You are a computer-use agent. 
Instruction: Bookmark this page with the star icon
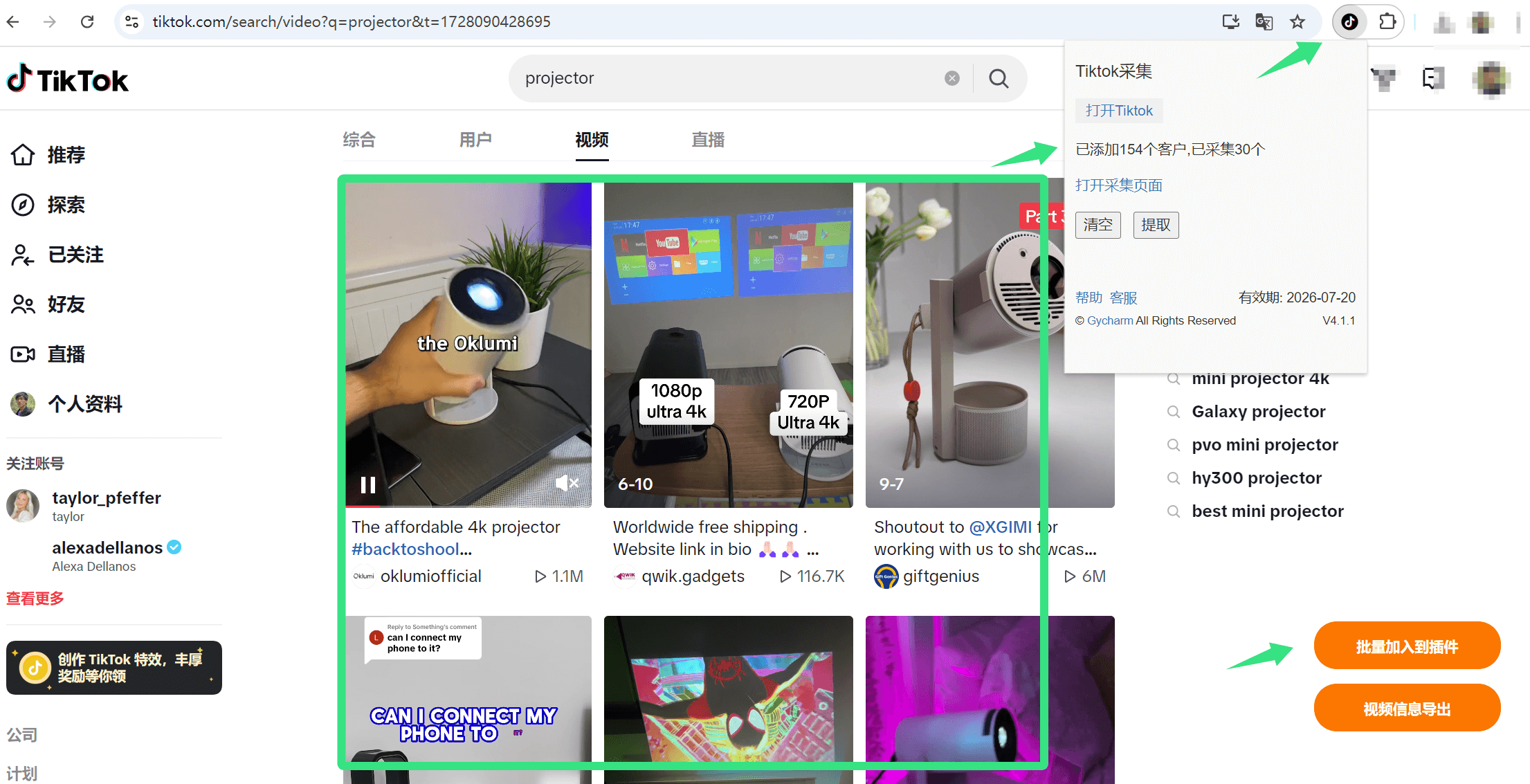[1297, 21]
